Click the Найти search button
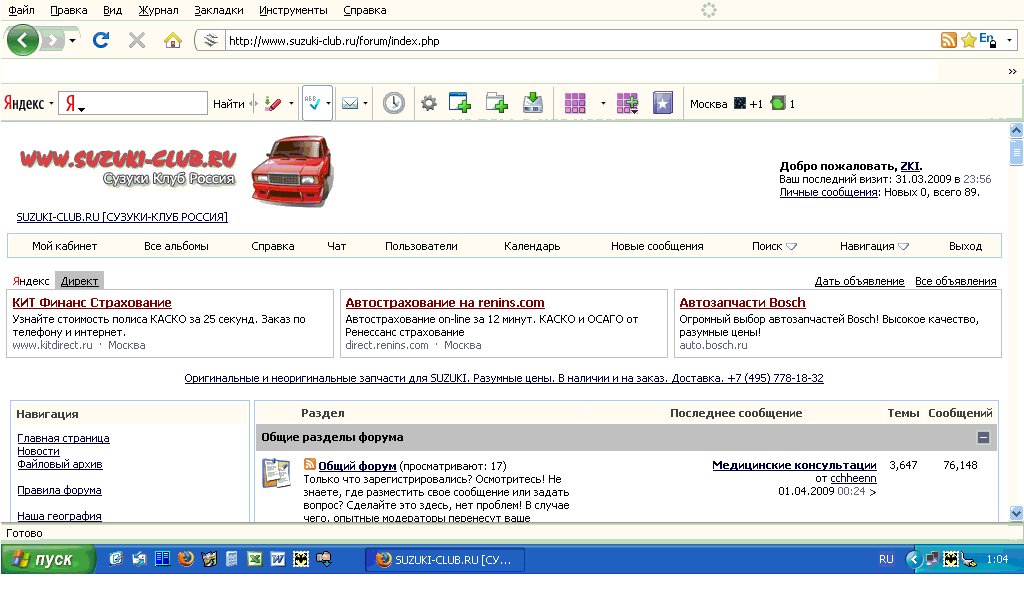The height and width of the screenshot is (600, 1024). point(229,104)
